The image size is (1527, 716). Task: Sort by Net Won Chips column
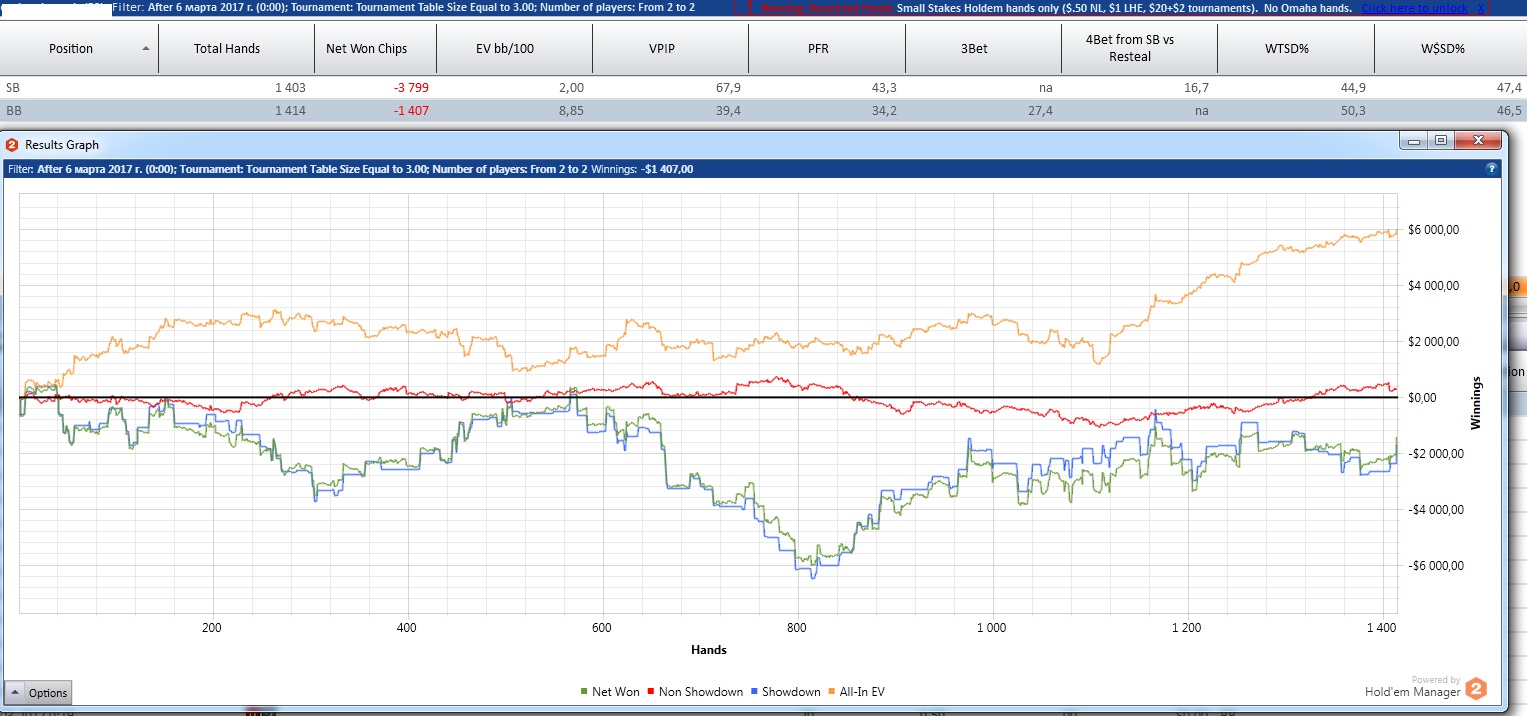(x=366, y=48)
